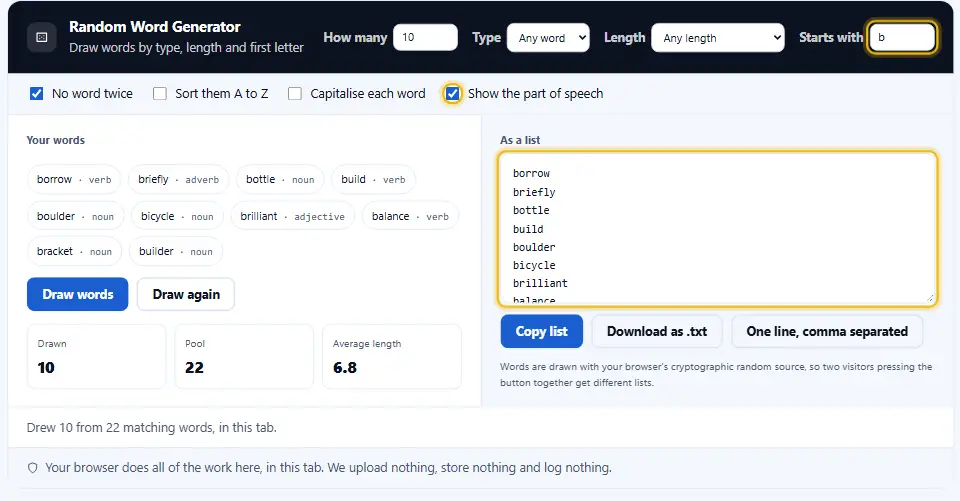Click the Random Word Generator title
The height and width of the screenshot is (501, 960).
click(154, 27)
